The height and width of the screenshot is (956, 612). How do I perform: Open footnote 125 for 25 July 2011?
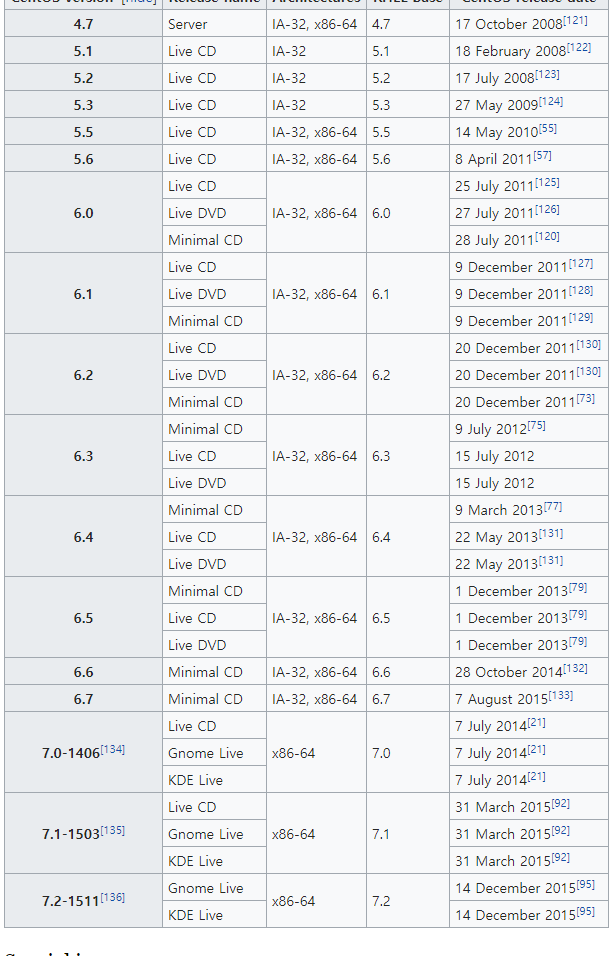547,182
